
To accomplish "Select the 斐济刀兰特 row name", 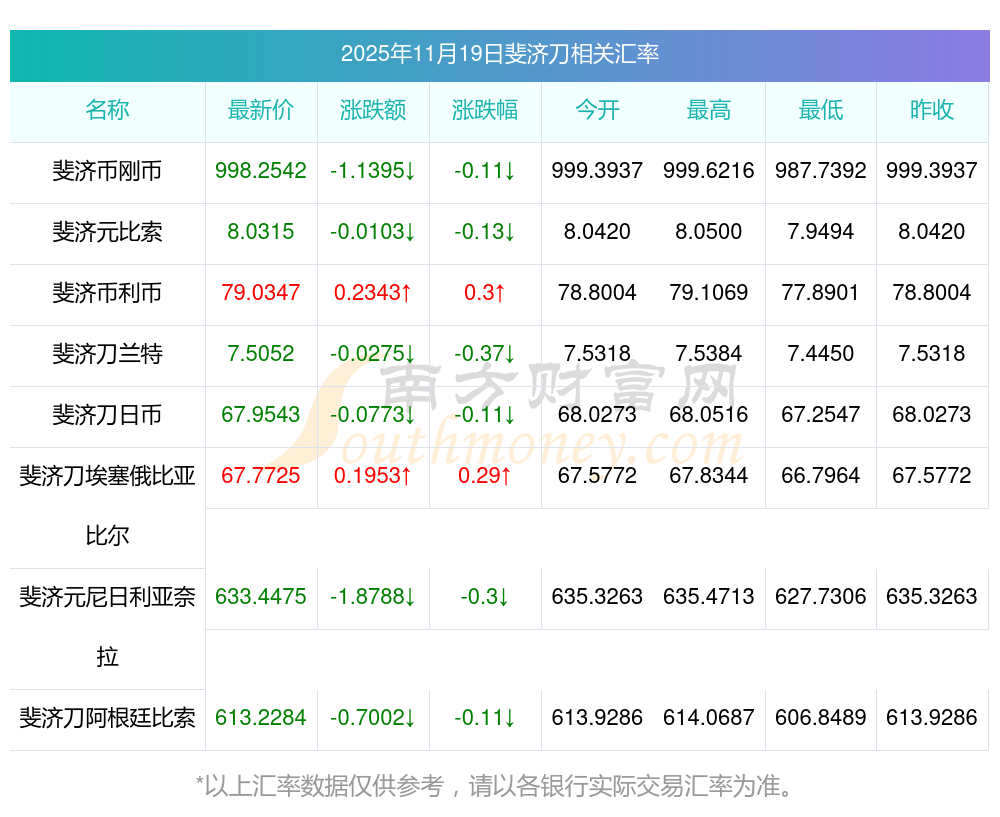I will pos(107,353).
